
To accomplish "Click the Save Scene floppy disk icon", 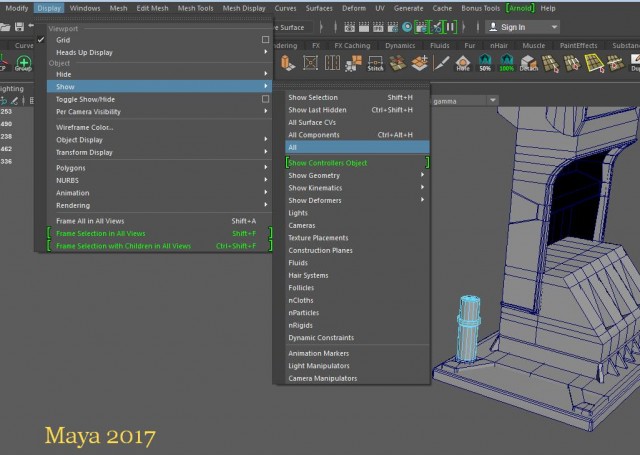I will click(x=19, y=27).
